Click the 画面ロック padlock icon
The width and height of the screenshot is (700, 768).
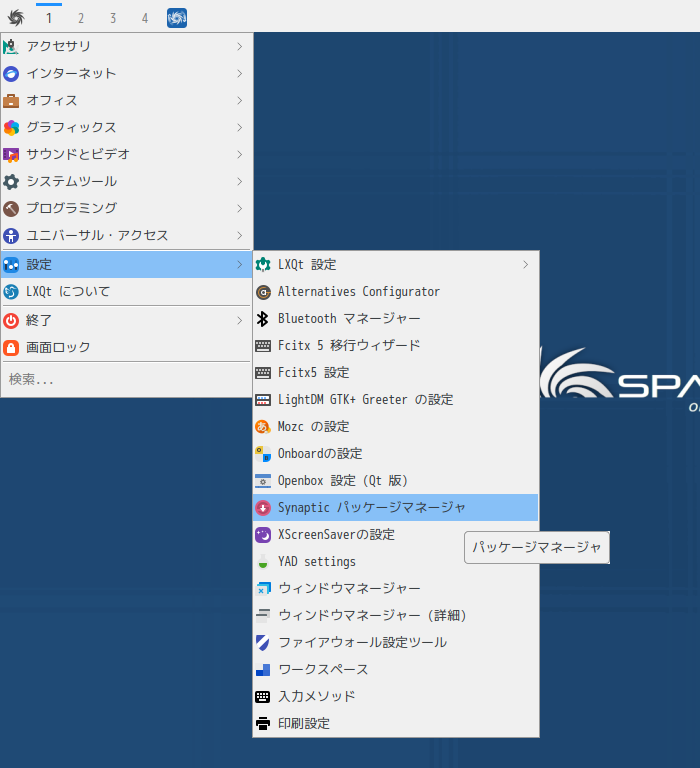point(11,348)
